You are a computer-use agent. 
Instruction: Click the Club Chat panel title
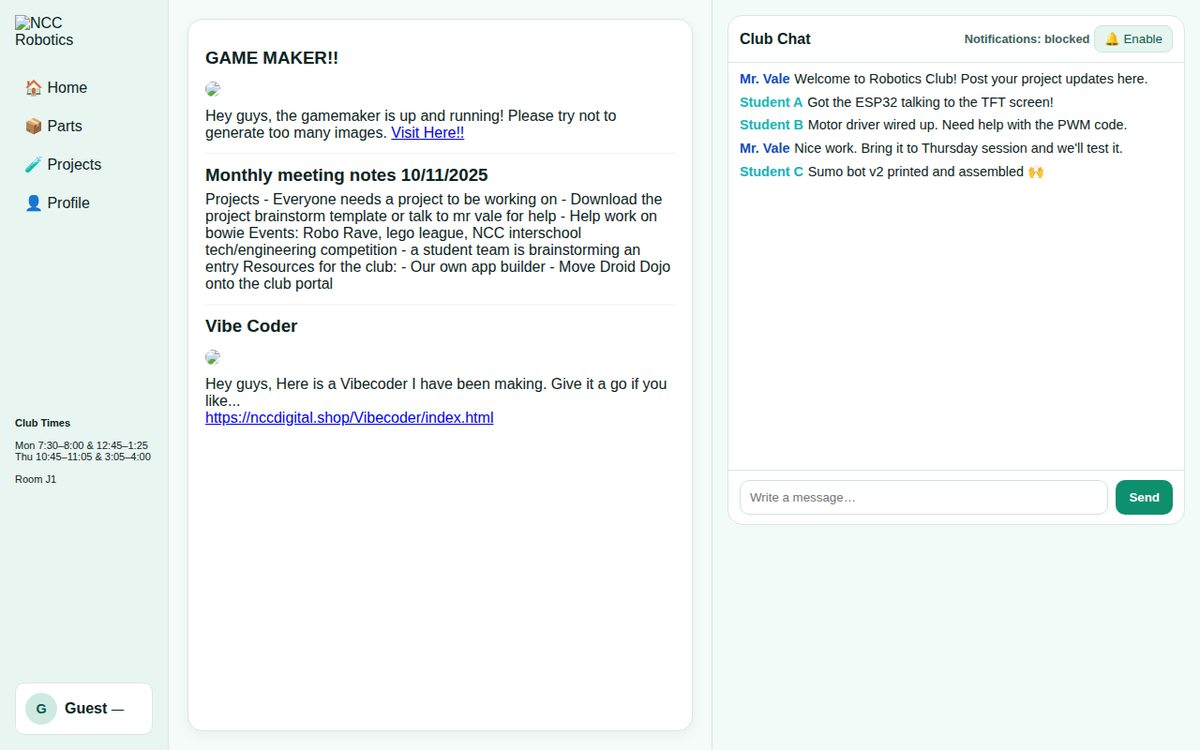pyautogui.click(x=775, y=39)
